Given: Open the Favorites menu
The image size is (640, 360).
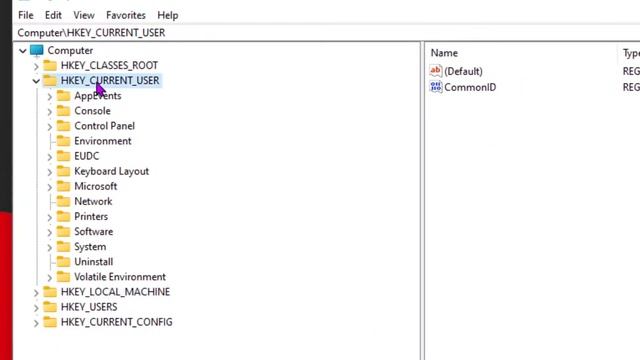Looking at the screenshot, I should [x=126, y=16].
